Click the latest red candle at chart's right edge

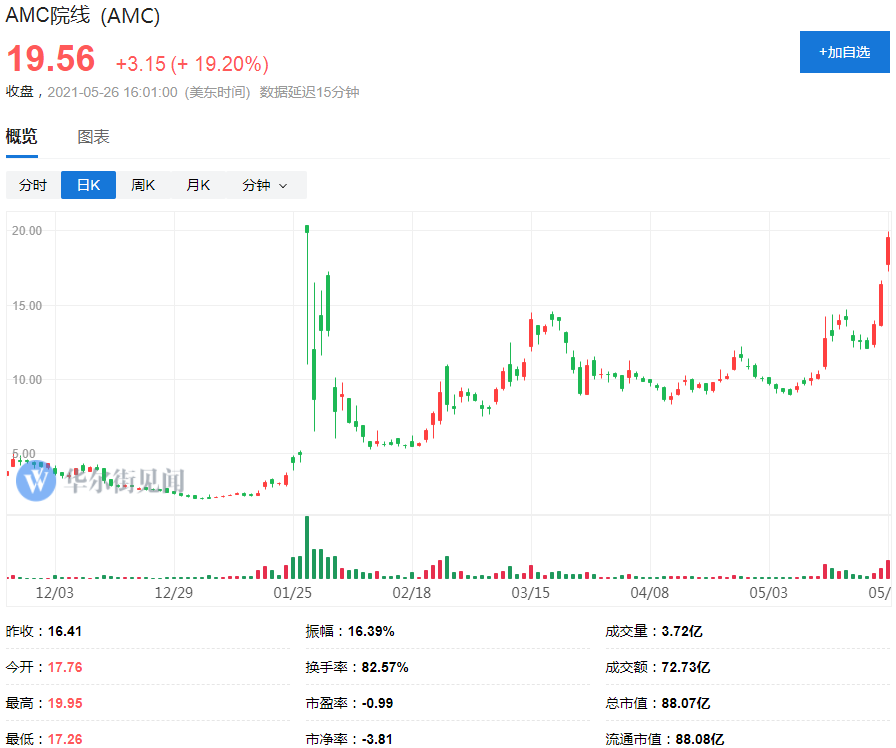[888, 251]
